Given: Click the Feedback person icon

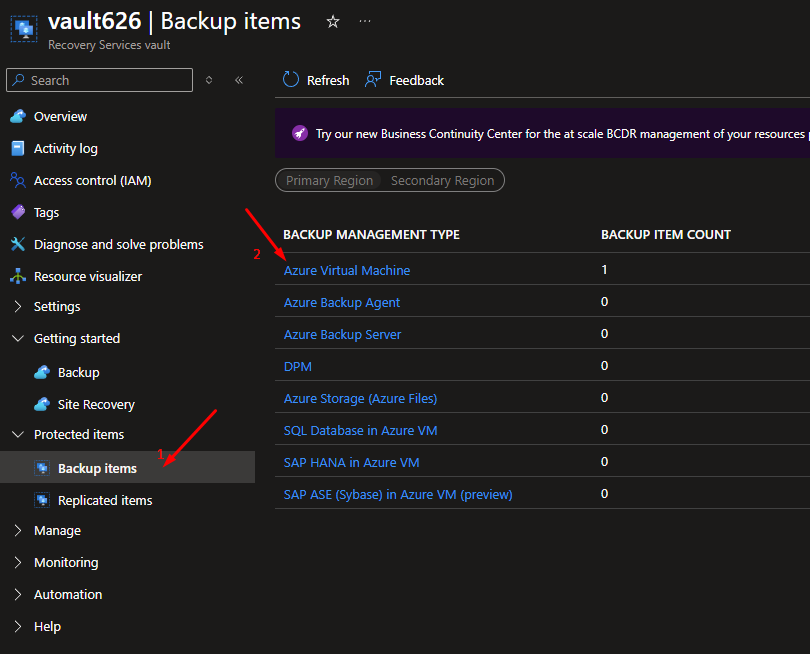Looking at the screenshot, I should [373, 80].
